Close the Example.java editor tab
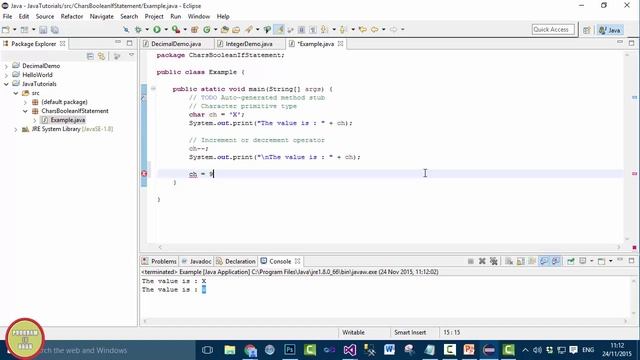640x360 pixels. [340, 44]
